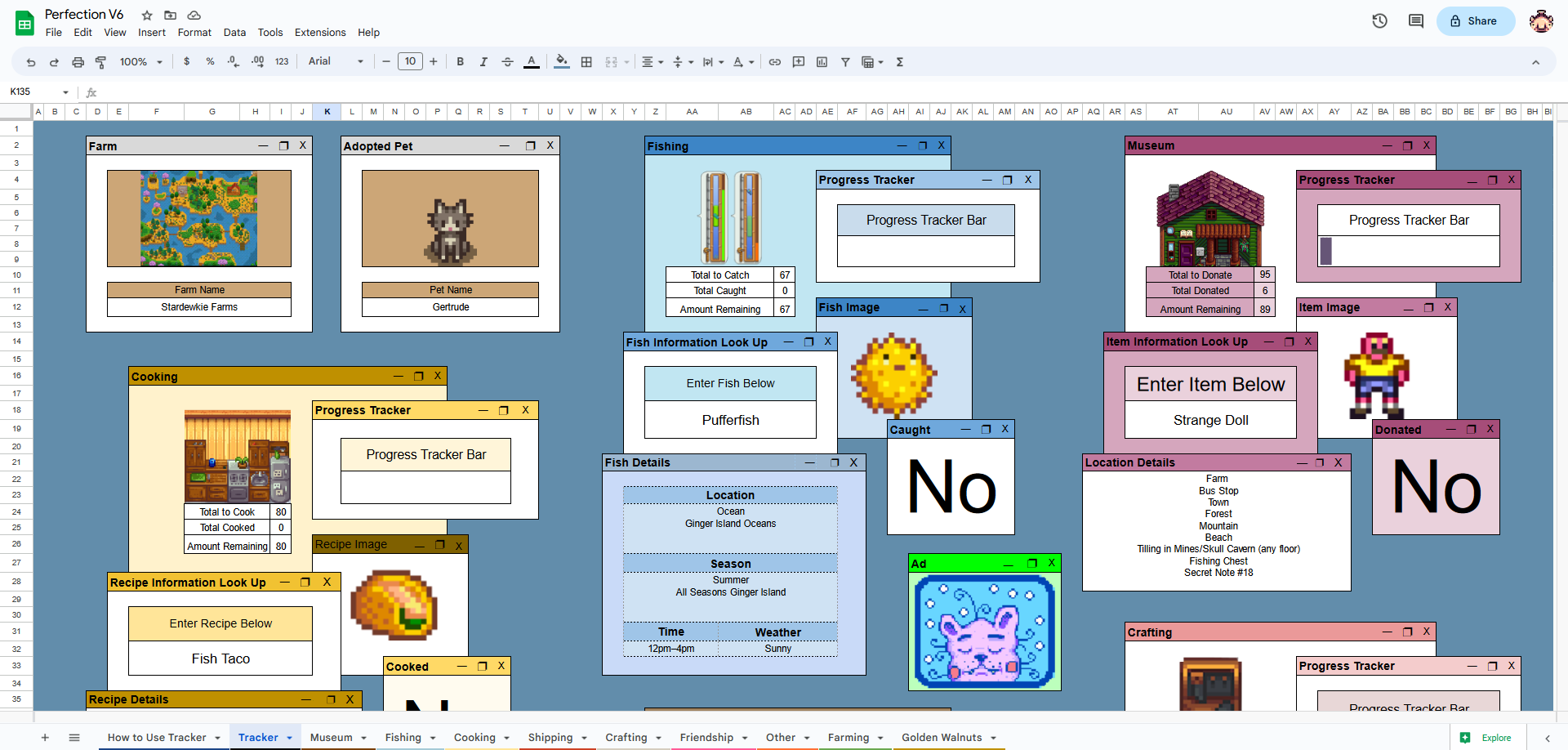
Task: Open version history clock icon
Action: pos(1379,21)
